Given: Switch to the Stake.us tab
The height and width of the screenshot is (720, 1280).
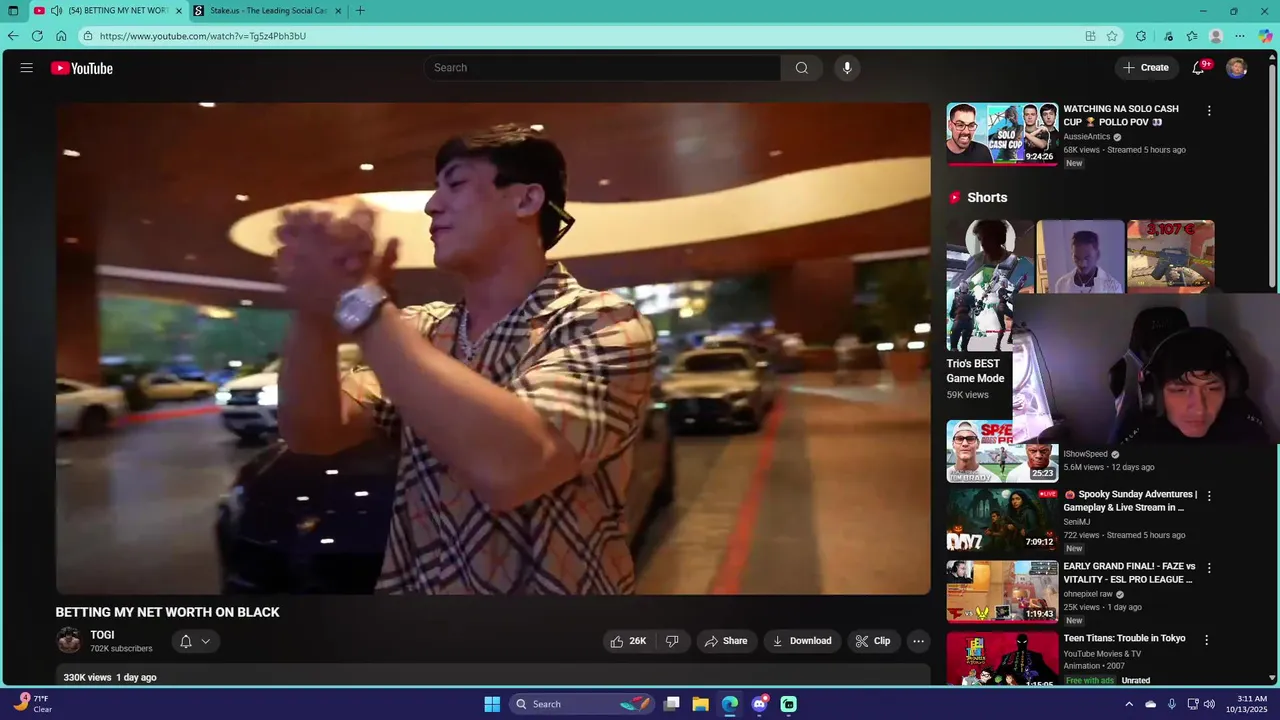Looking at the screenshot, I should click(267, 11).
